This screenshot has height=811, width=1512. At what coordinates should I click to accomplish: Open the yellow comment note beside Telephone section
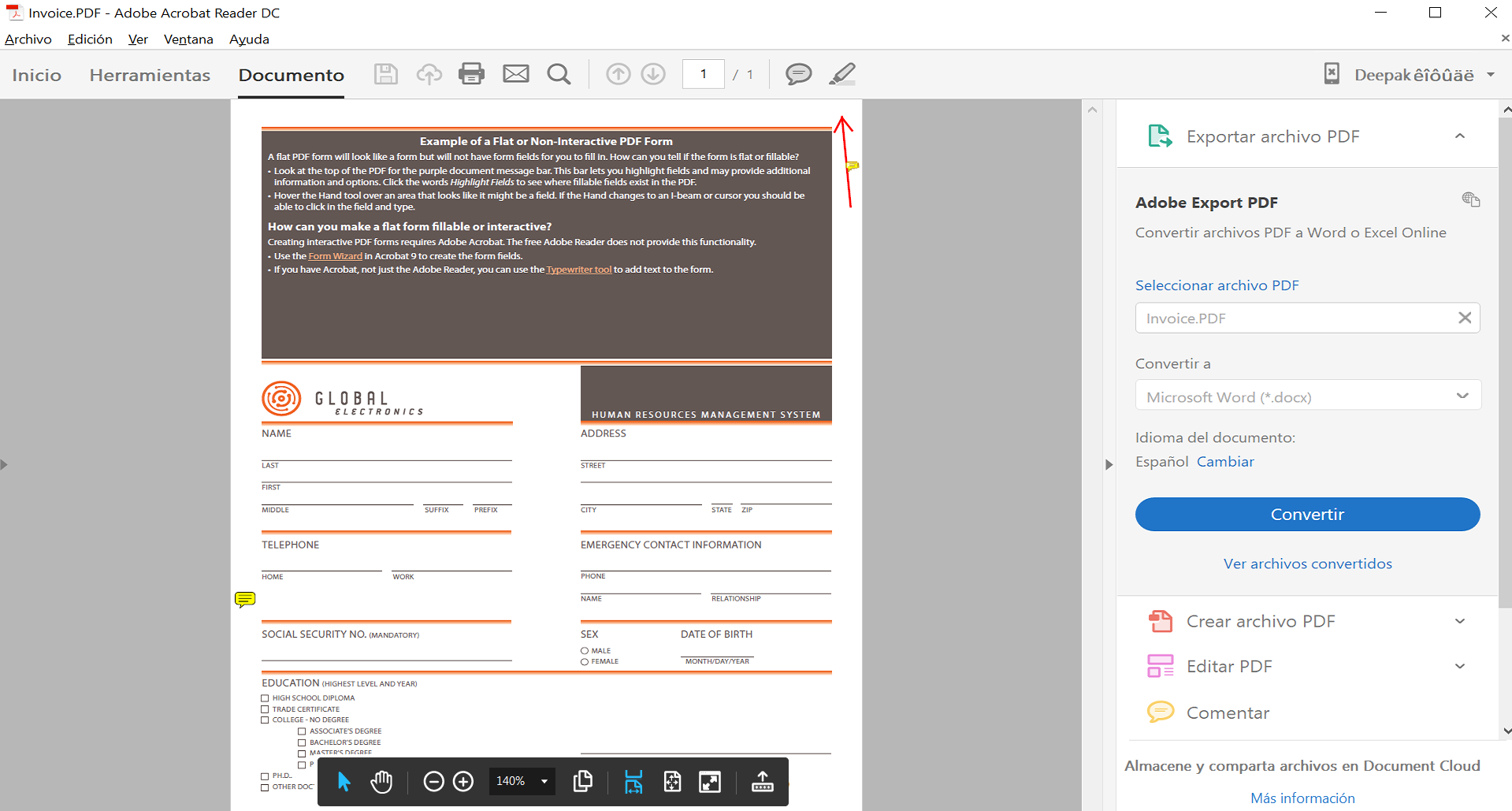click(x=245, y=600)
